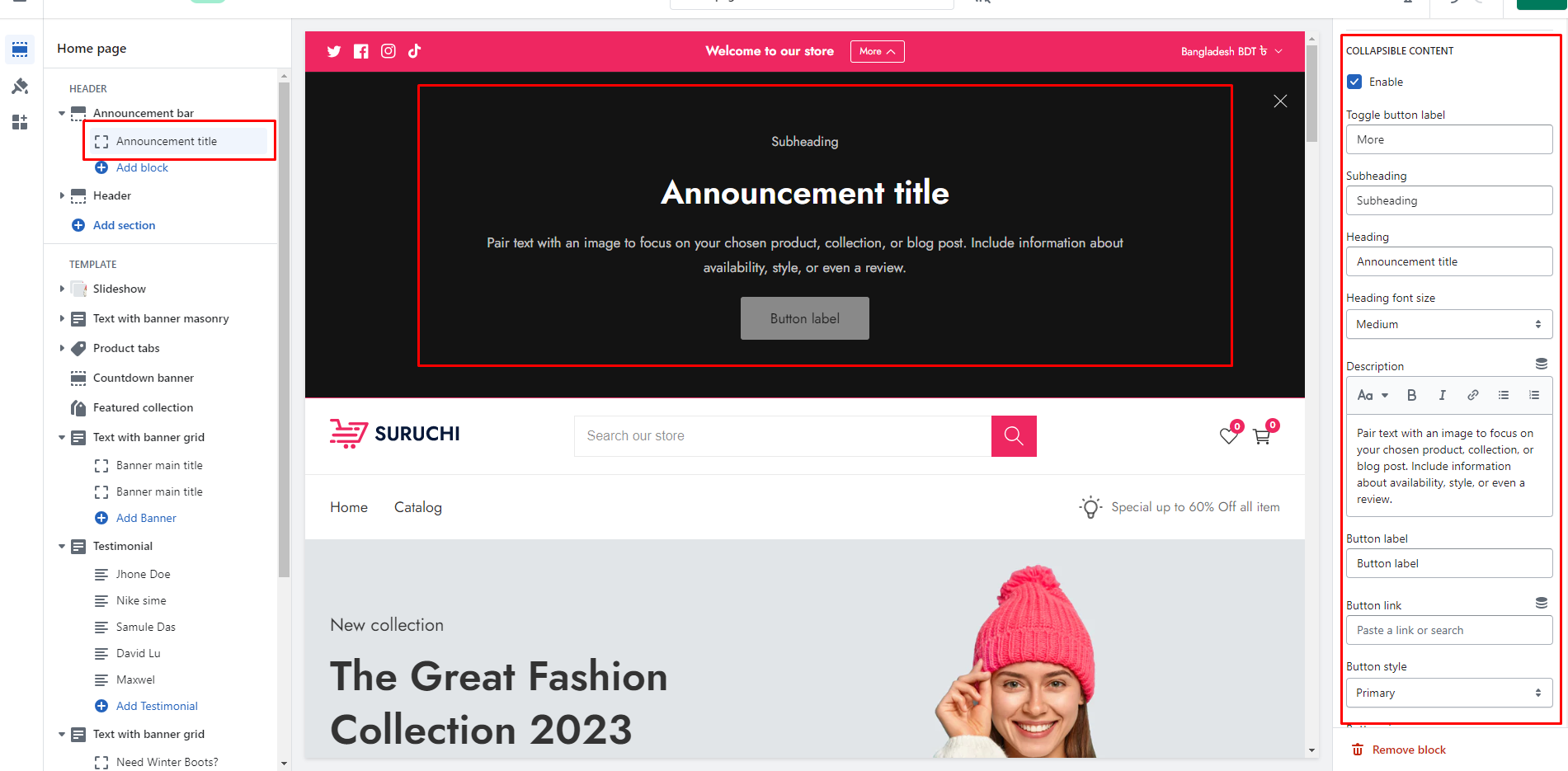Click the trash icon beside Remove block
1568x771 pixels.
point(1358,750)
